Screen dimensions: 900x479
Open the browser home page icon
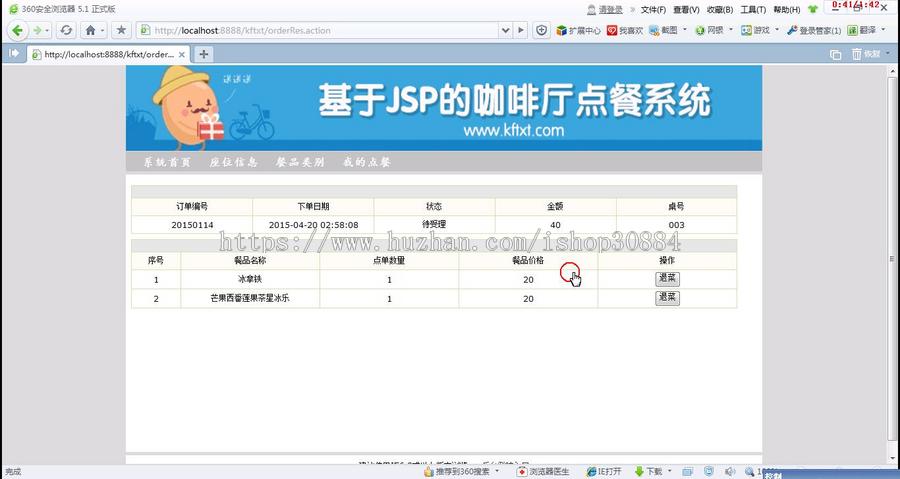click(91, 30)
